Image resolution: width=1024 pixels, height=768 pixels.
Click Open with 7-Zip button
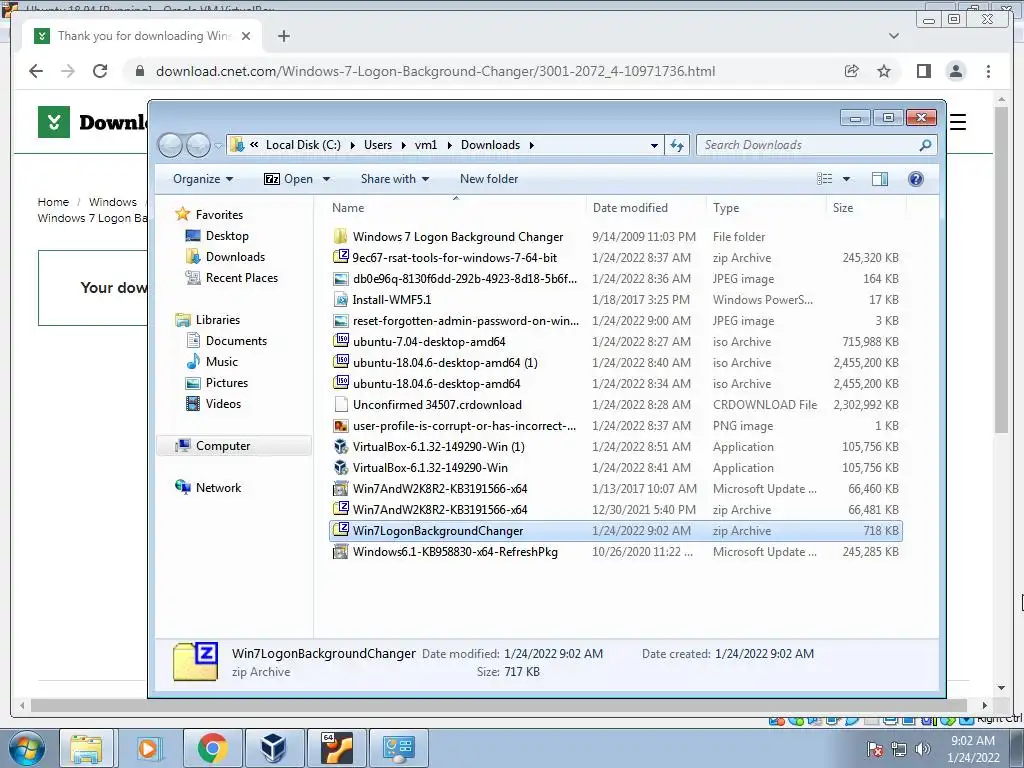(x=289, y=179)
